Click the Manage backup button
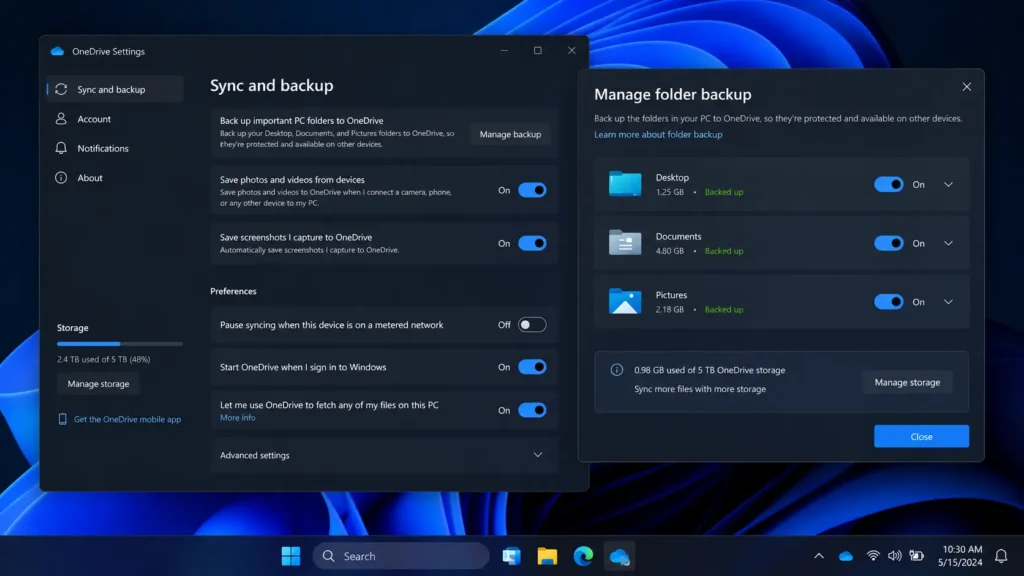The width and height of the screenshot is (1024, 576). (510, 134)
